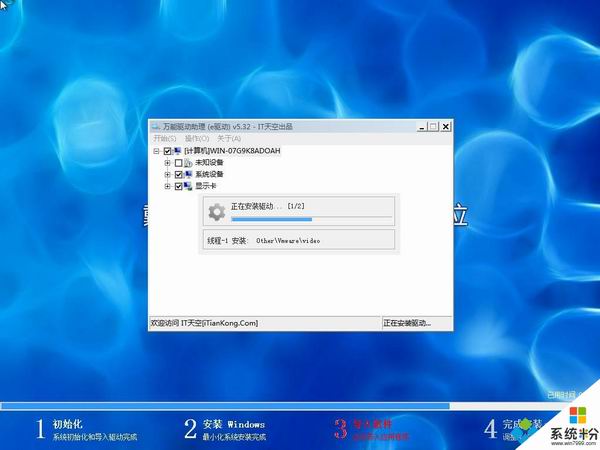Uncheck the 系统设备 checkbox
The height and width of the screenshot is (450, 600).
(178, 175)
